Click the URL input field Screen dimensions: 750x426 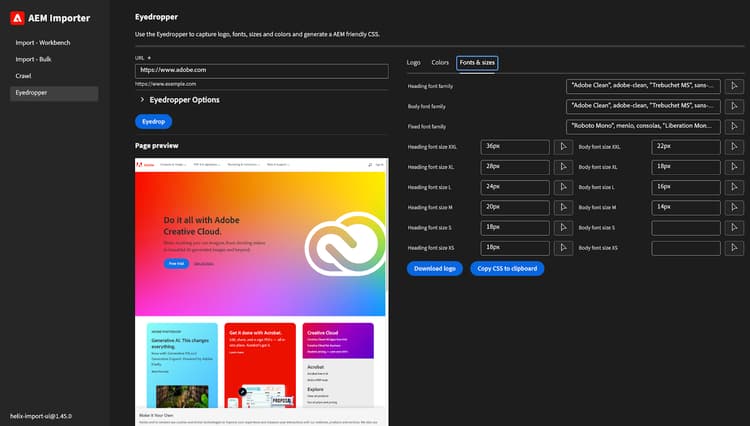click(x=262, y=71)
